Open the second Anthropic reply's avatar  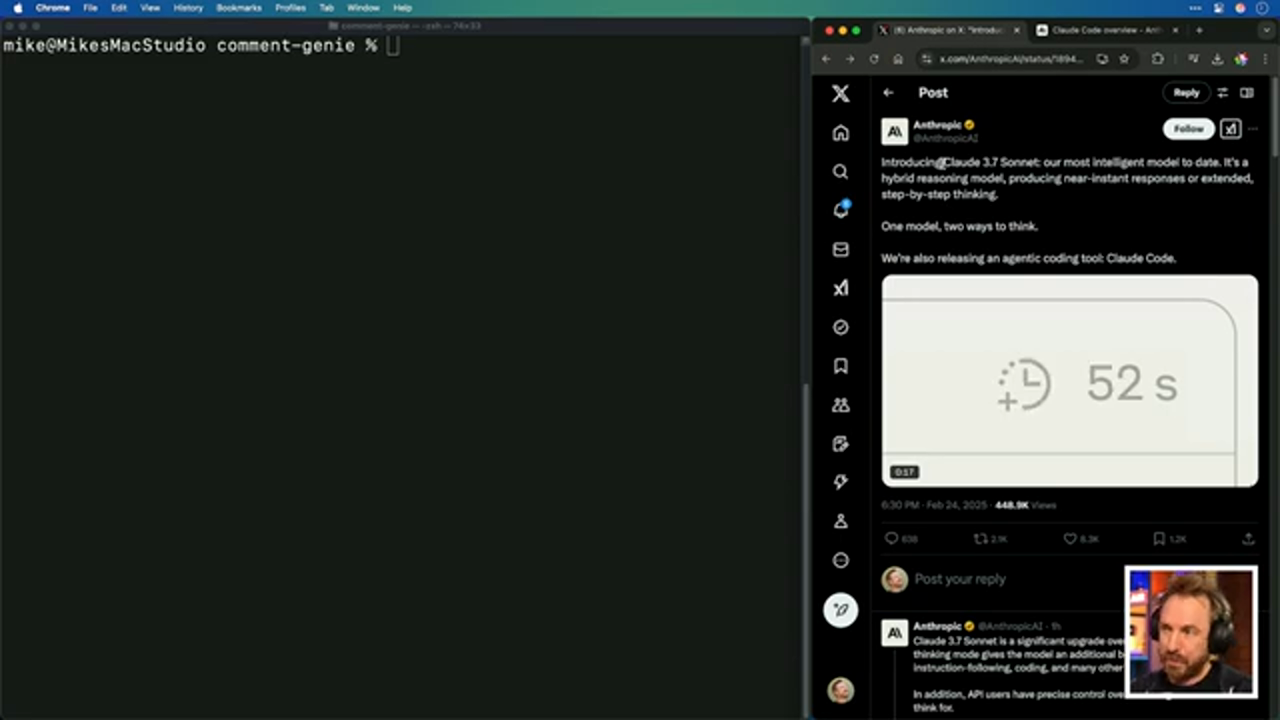pyautogui.click(x=895, y=633)
